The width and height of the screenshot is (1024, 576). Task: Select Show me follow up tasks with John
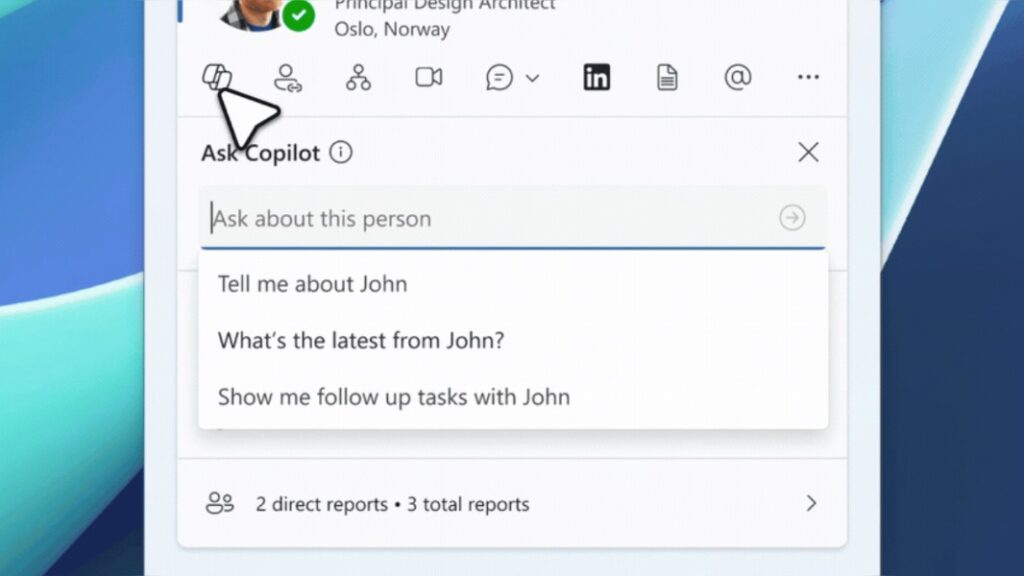pyautogui.click(x=394, y=397)
